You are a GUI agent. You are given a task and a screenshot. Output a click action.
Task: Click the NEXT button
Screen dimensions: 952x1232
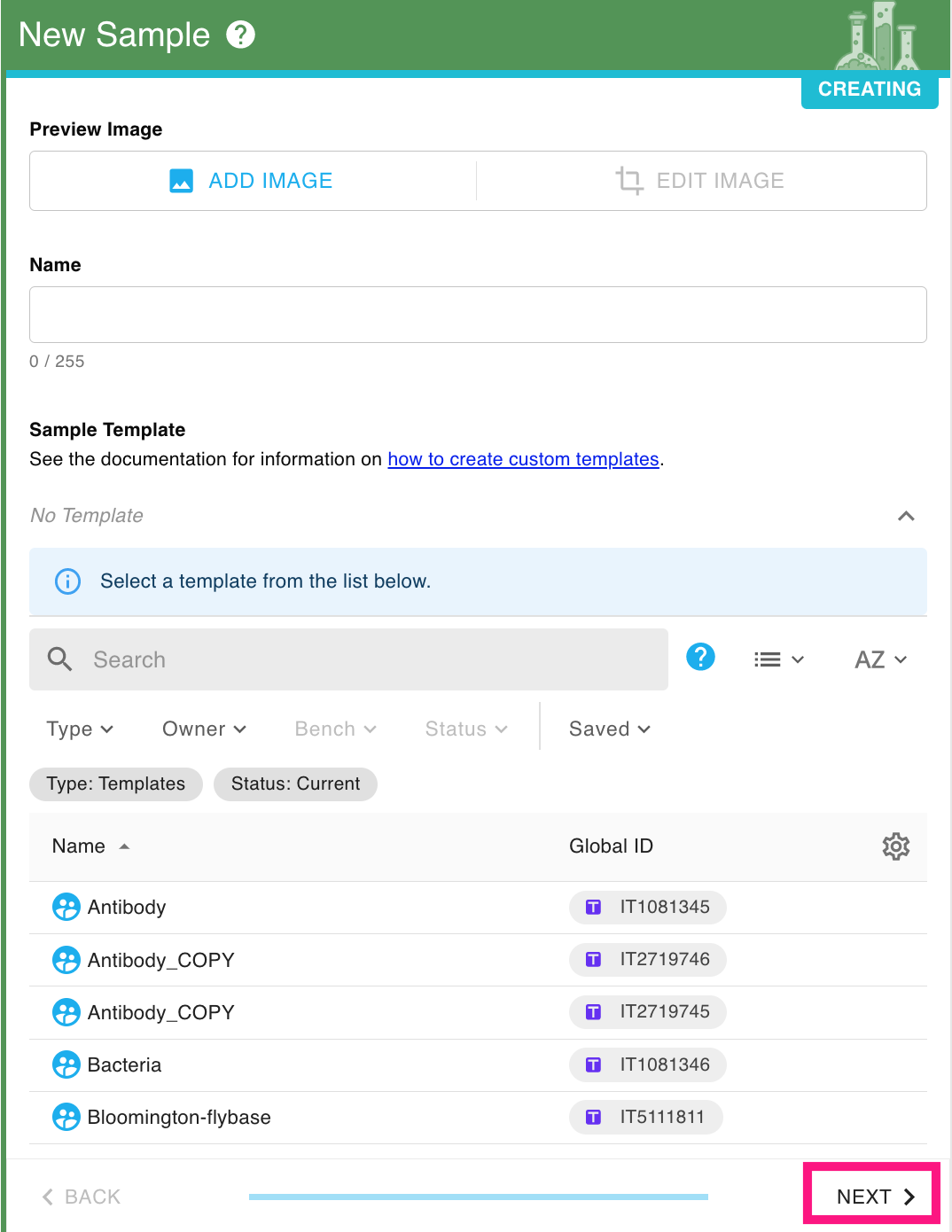(871, 1196)
